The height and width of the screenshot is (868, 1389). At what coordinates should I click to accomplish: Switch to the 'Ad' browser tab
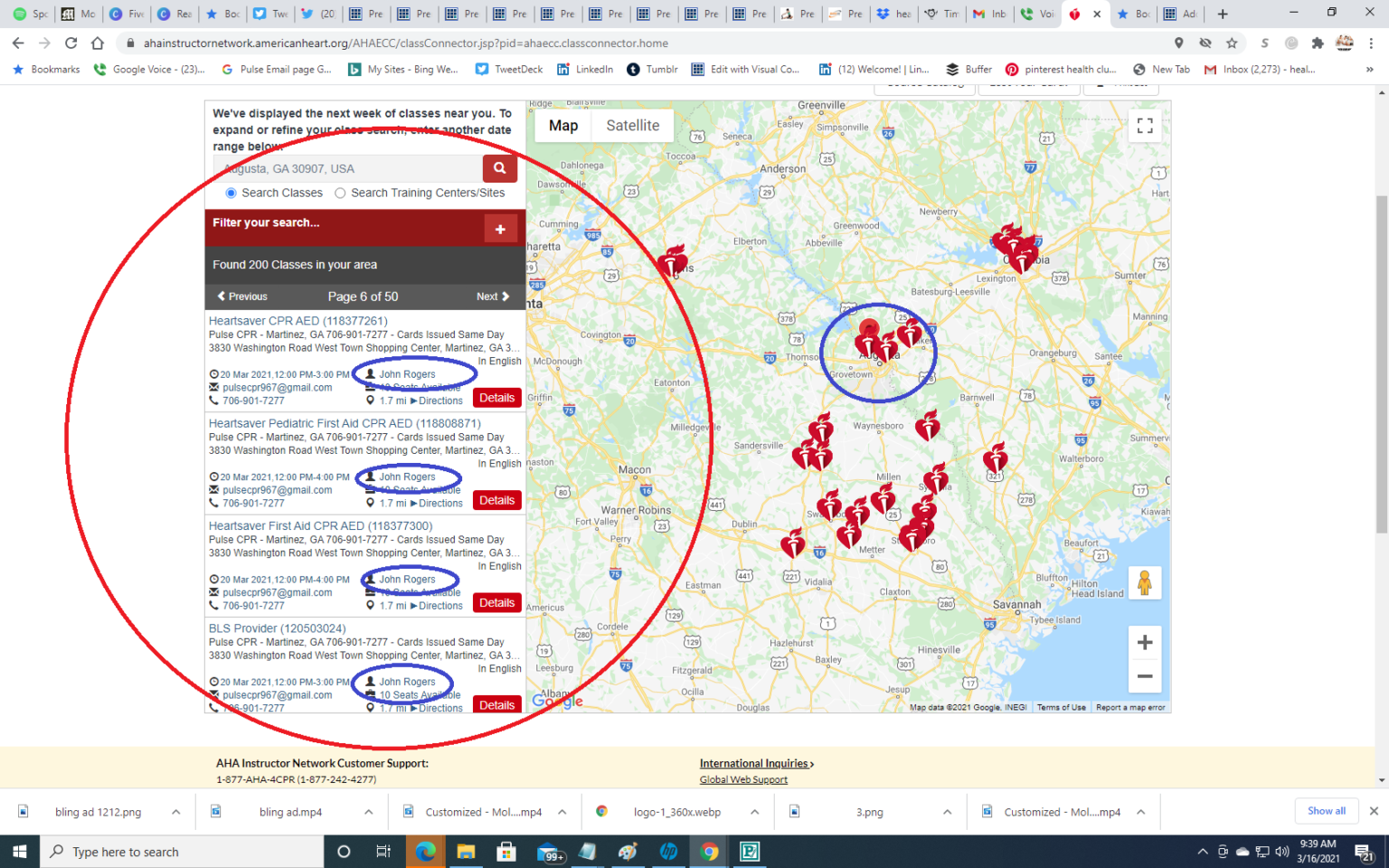point(1180,14)
